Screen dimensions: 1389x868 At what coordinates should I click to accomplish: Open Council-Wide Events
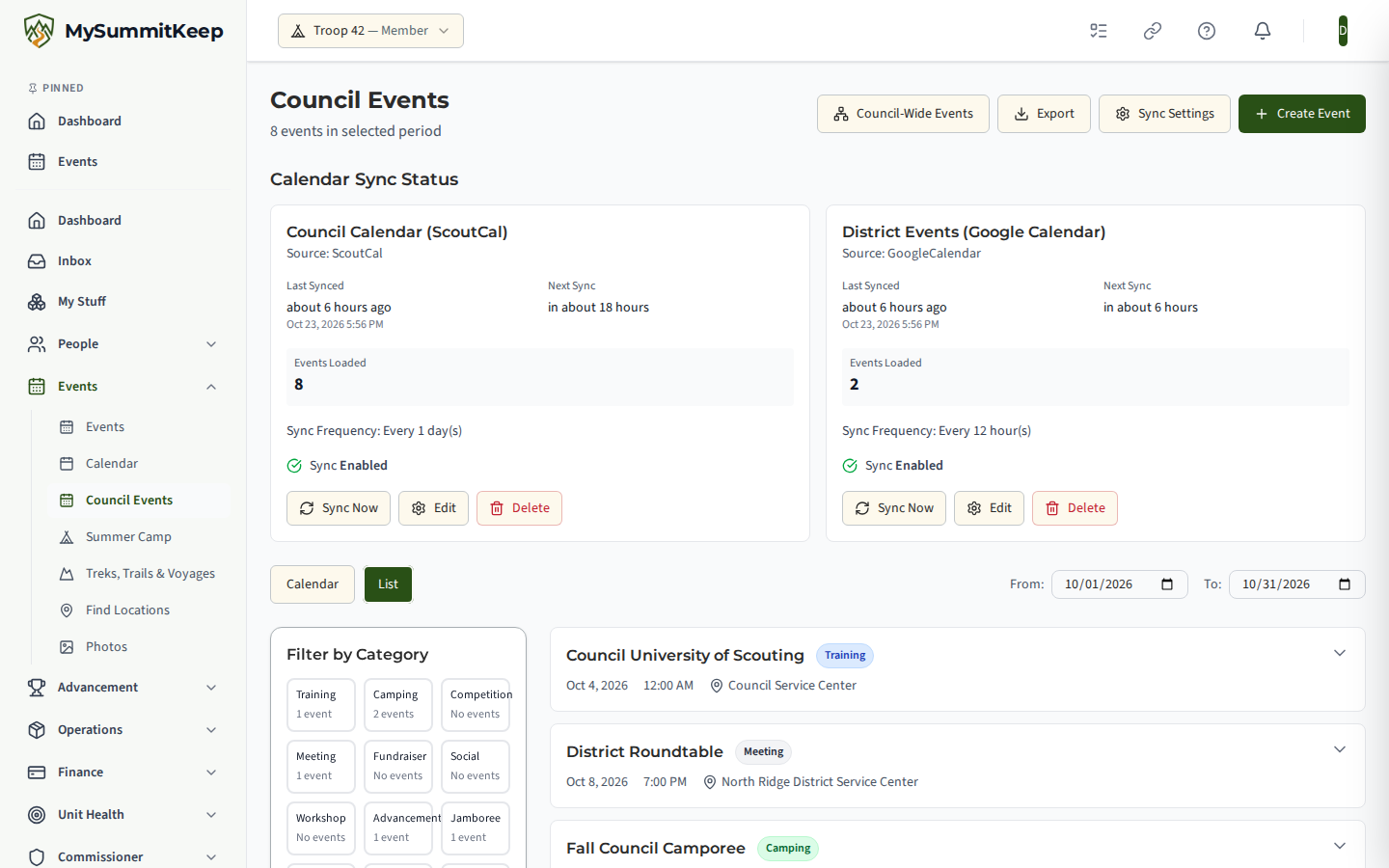coord(903,114)
